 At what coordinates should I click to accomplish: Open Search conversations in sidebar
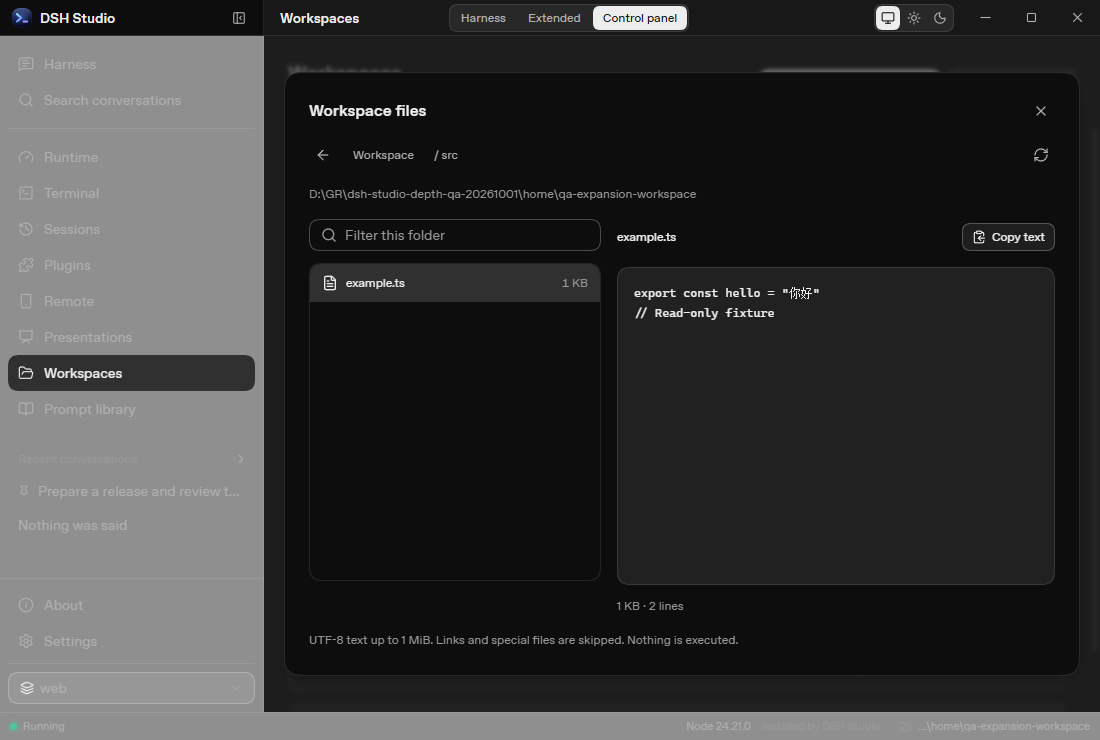(x=132, y=100)
